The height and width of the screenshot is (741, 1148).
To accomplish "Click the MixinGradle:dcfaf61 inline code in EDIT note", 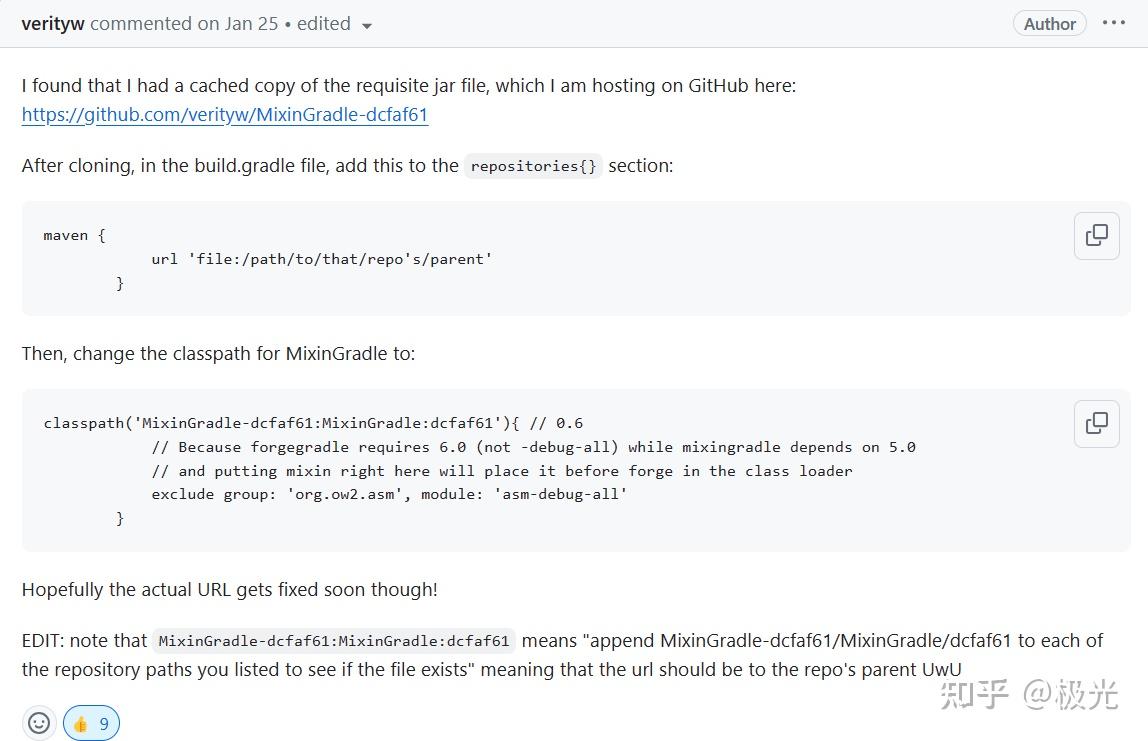I will 334,641.
